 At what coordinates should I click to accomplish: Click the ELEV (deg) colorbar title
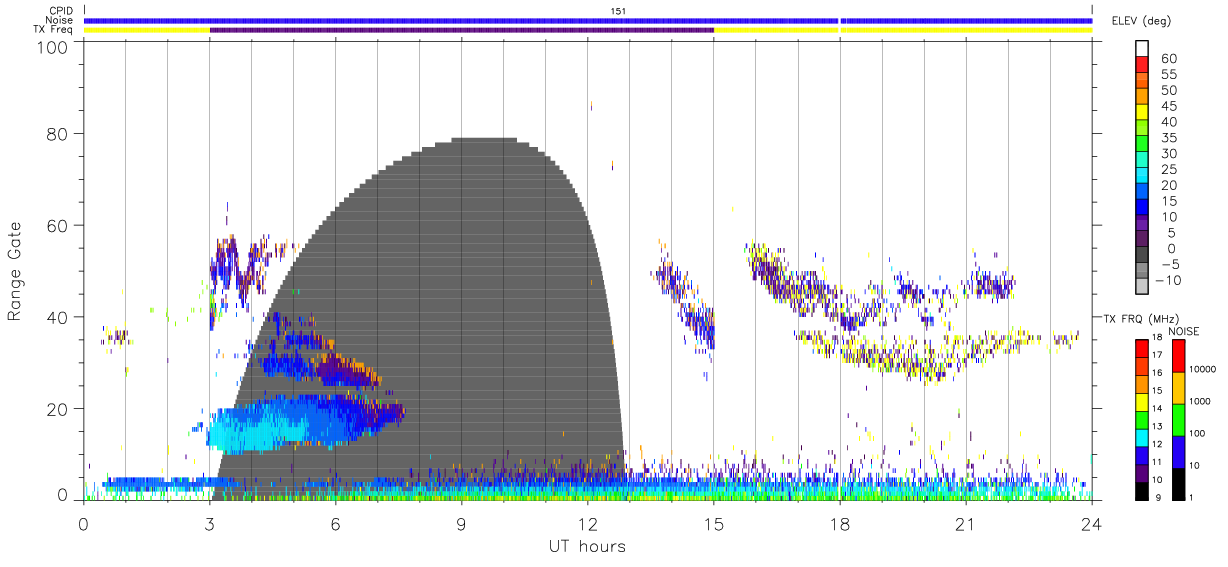click(1141, 21)
